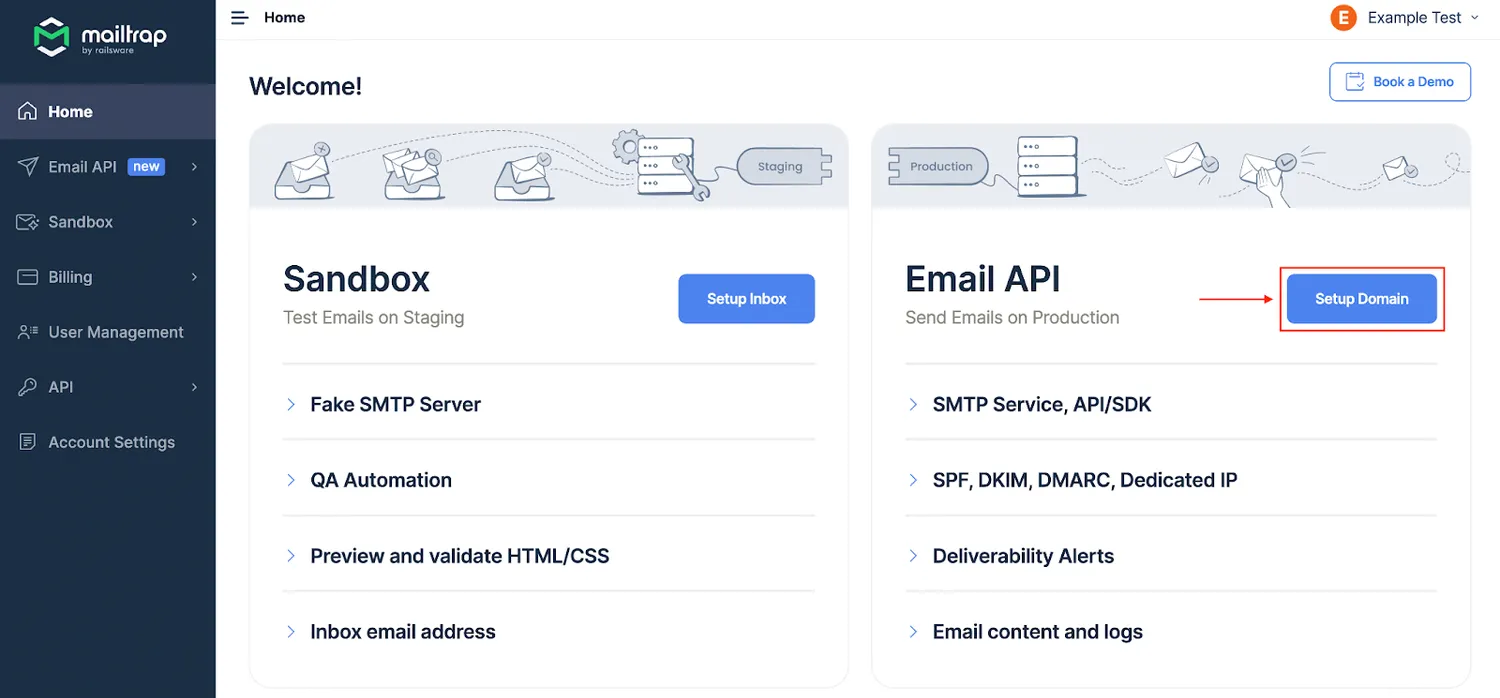Open the Example Test account dropdown
The width and height of the screenshot is (1500, 698).
point(1405,18)
